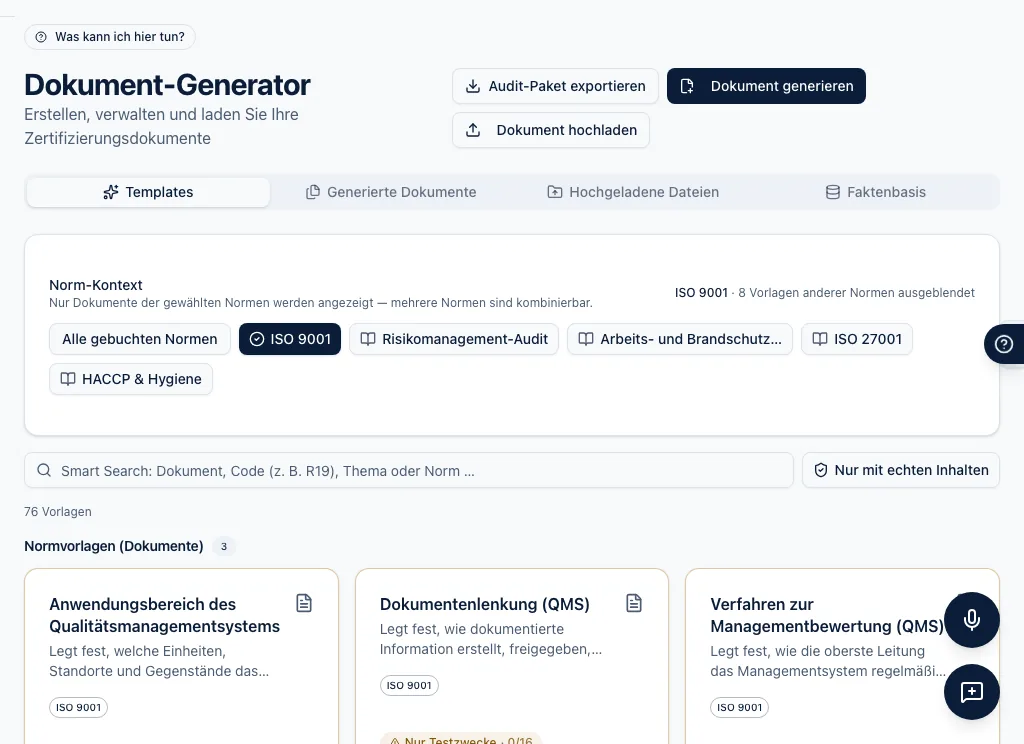The image size is (1024, 744).
Task: Click the folder icon on Hochgeladene Dateien tab
Action: [554, 192]
